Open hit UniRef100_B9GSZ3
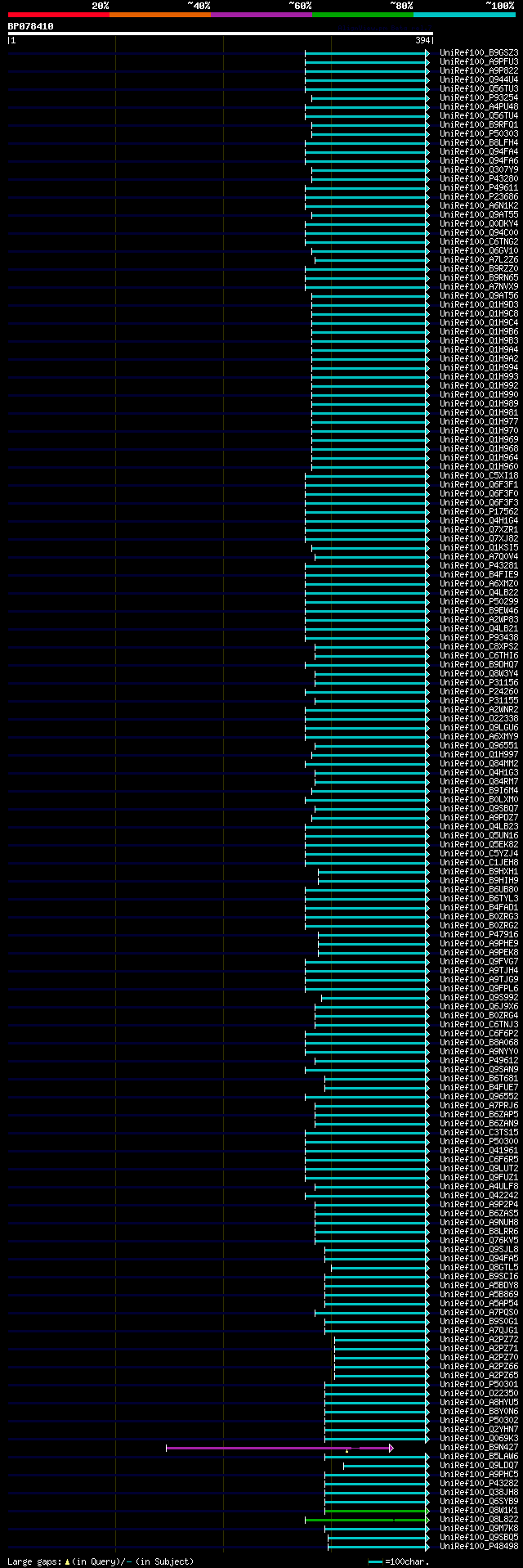 [479, 52]
